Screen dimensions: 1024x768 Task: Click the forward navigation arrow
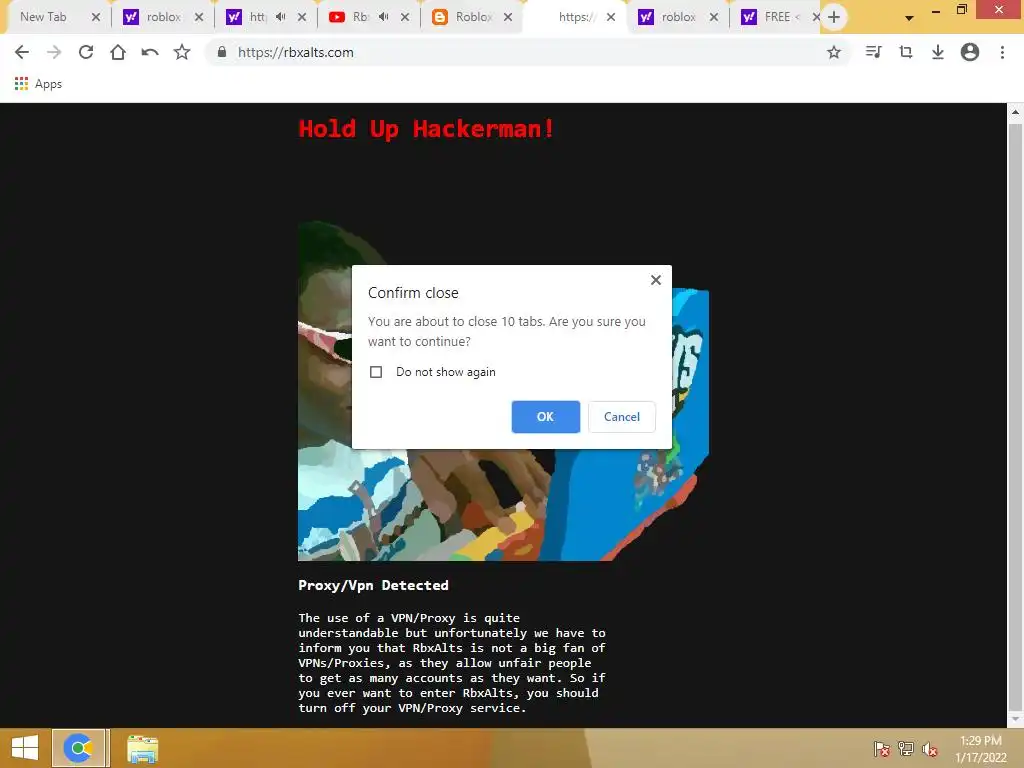[x=54, y=52]
